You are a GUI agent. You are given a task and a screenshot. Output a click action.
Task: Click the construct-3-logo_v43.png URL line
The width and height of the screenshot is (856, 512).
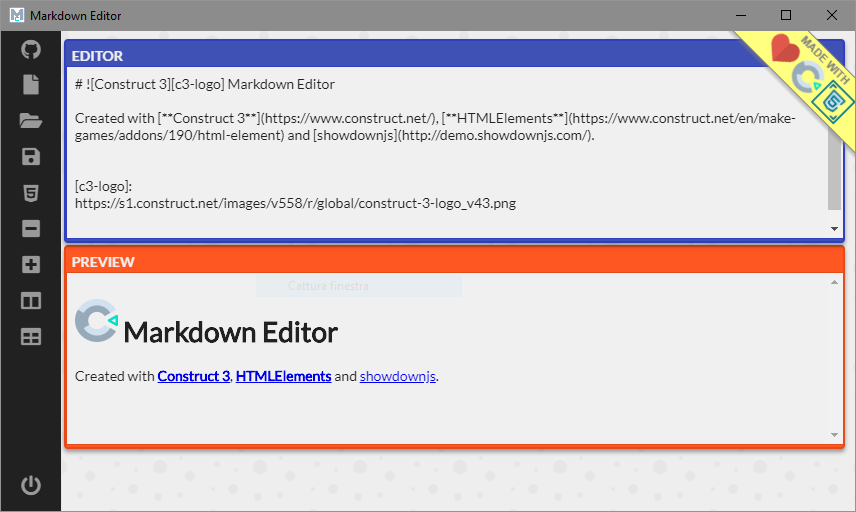[295, 203]
